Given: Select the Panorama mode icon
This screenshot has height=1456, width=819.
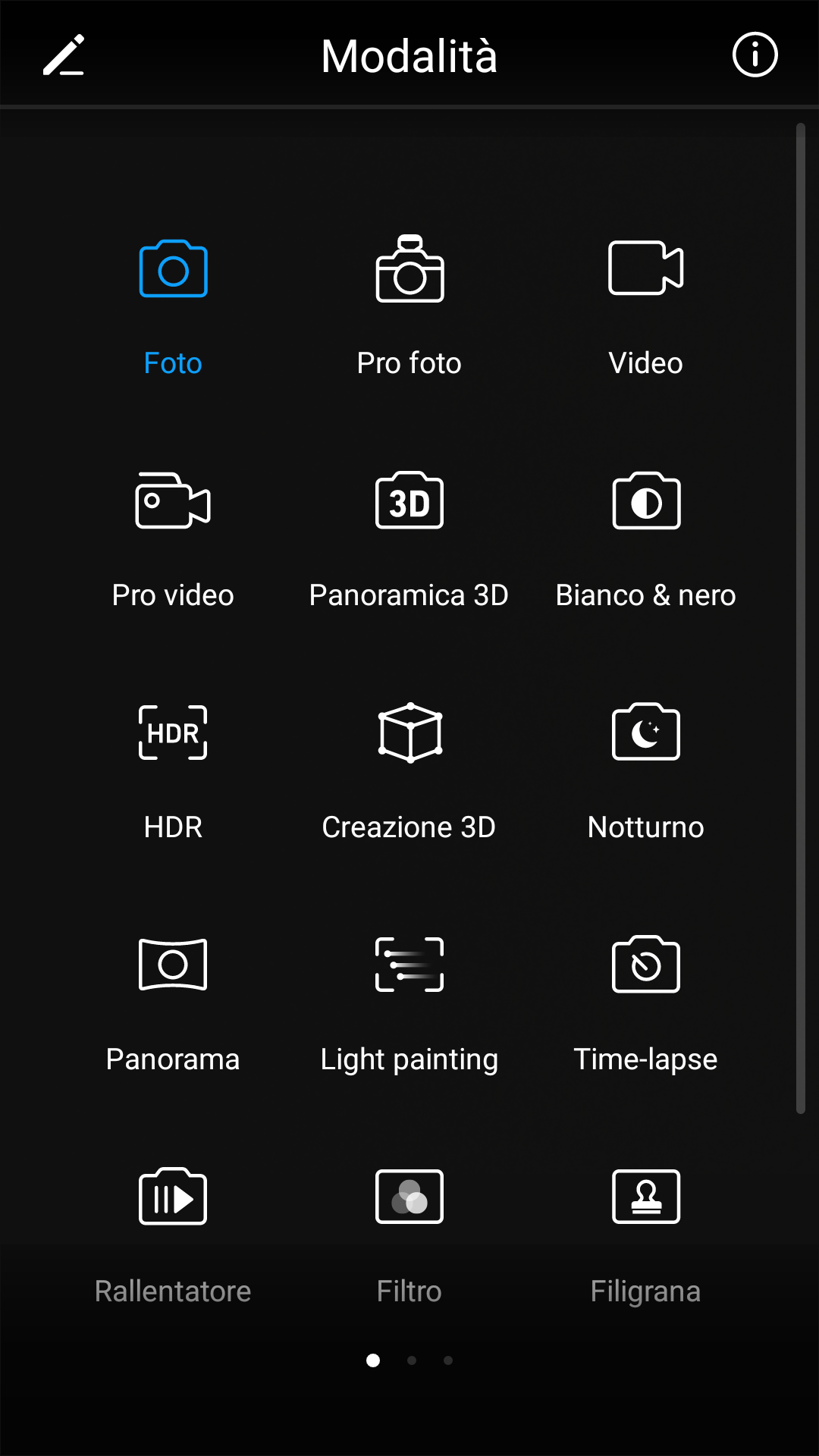Looking at the screenshot, I should [173, 965].
